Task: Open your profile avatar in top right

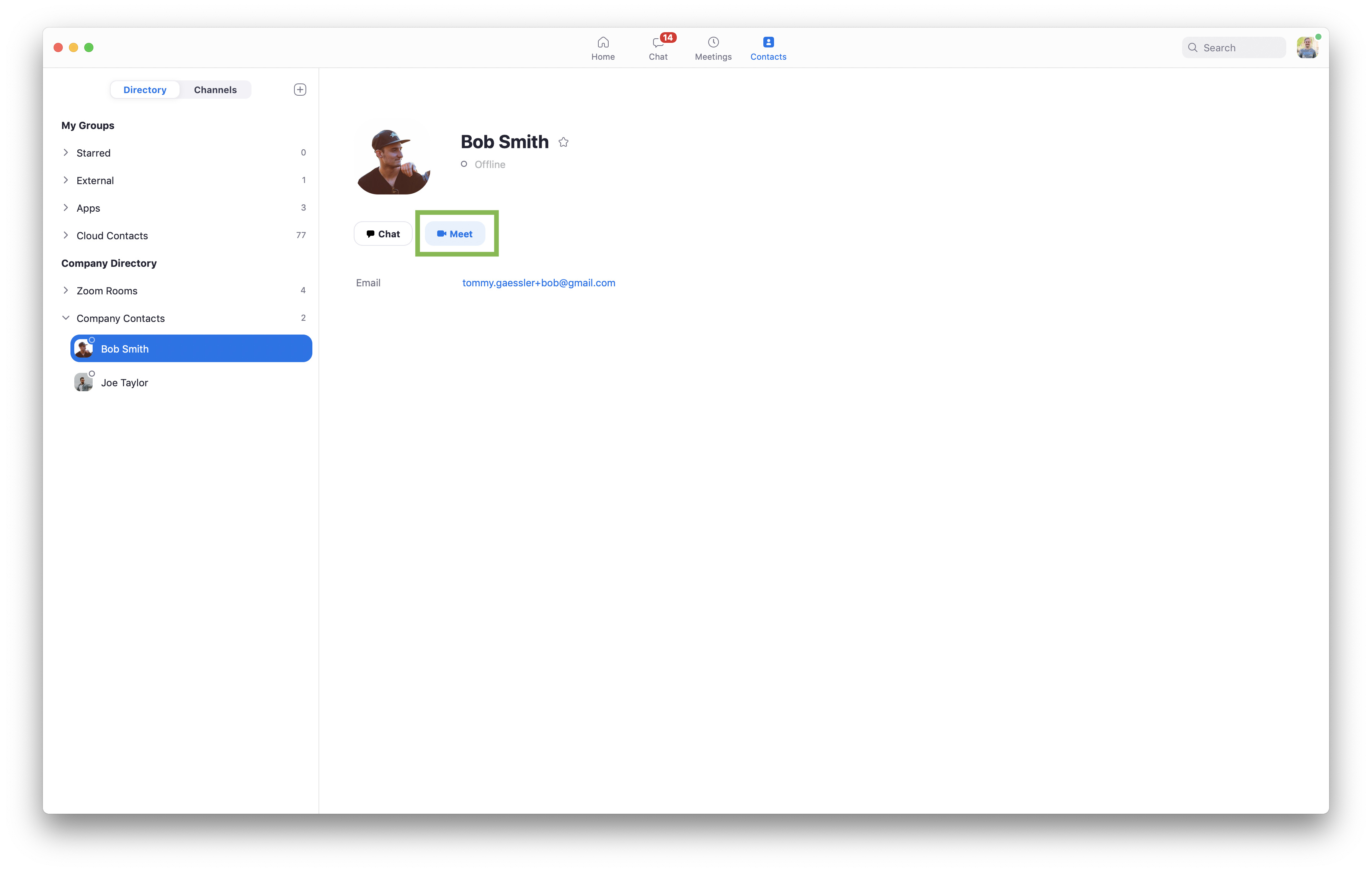Action: [x=1307, y=48]
